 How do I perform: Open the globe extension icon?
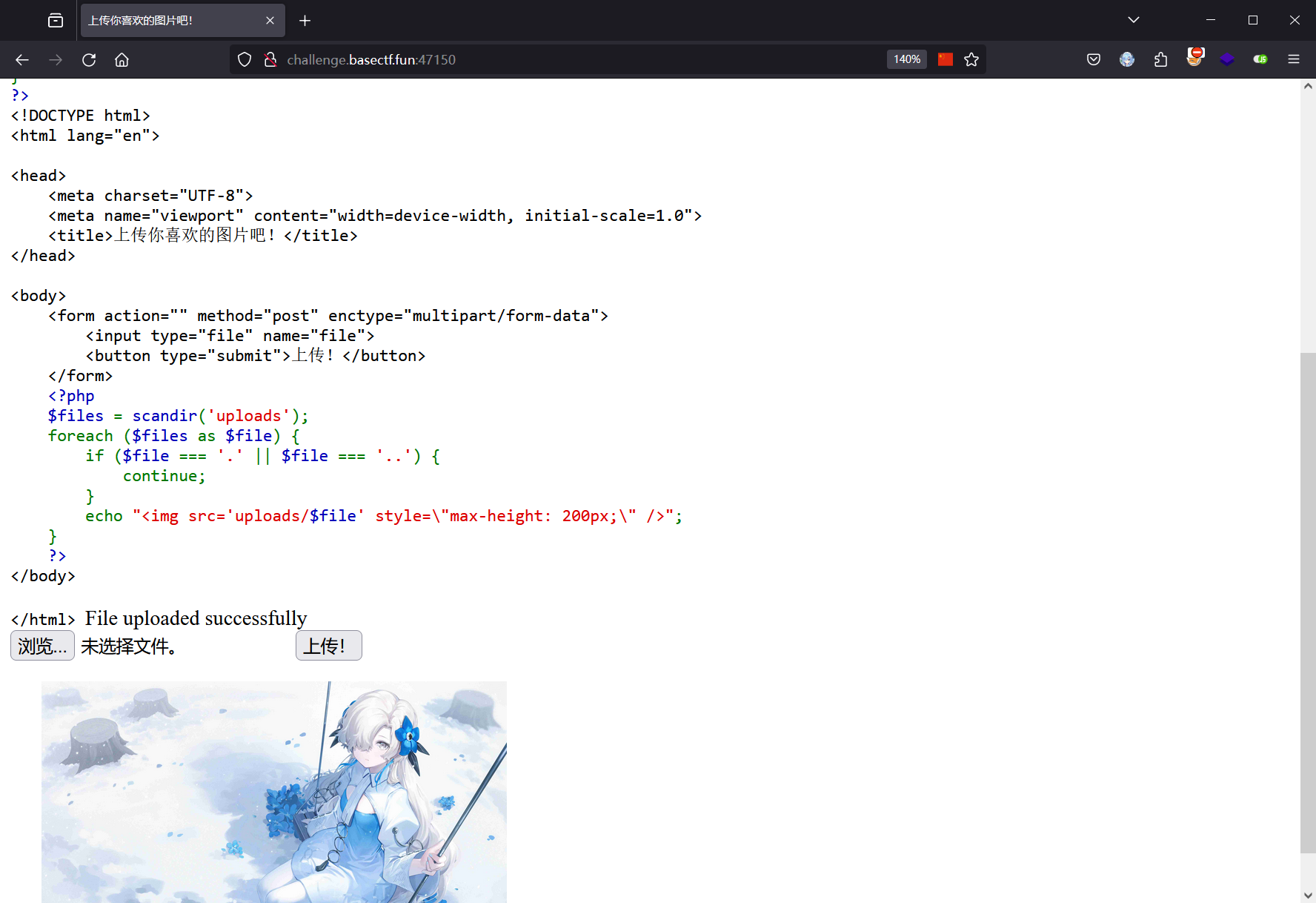point(1127,59)
